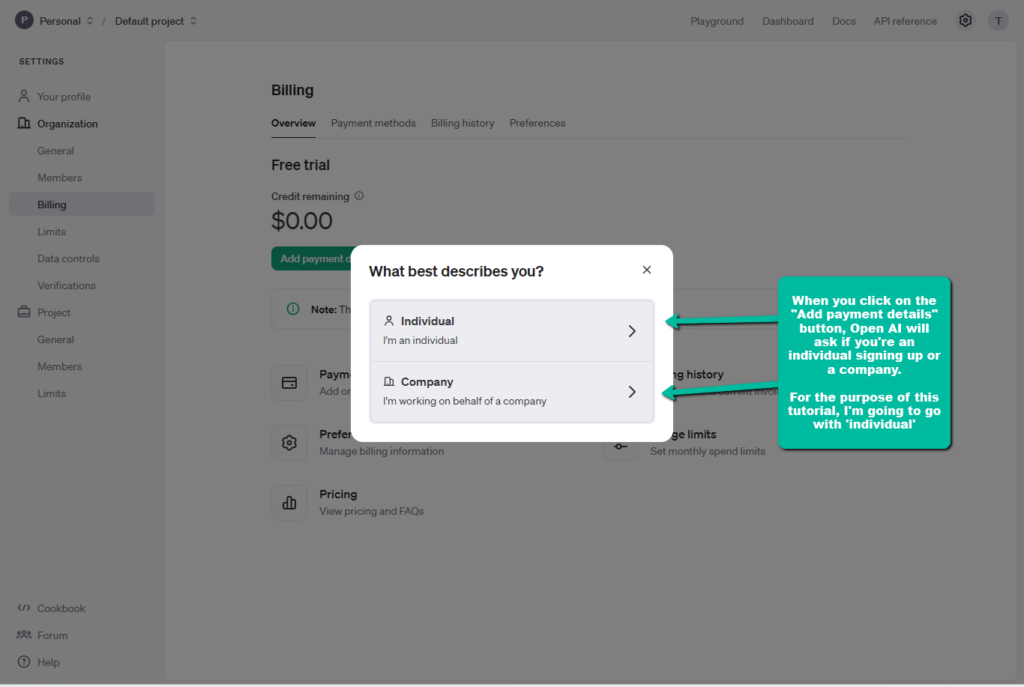Open the Playground link in header
1024x687 pixels.
[716, 21]
